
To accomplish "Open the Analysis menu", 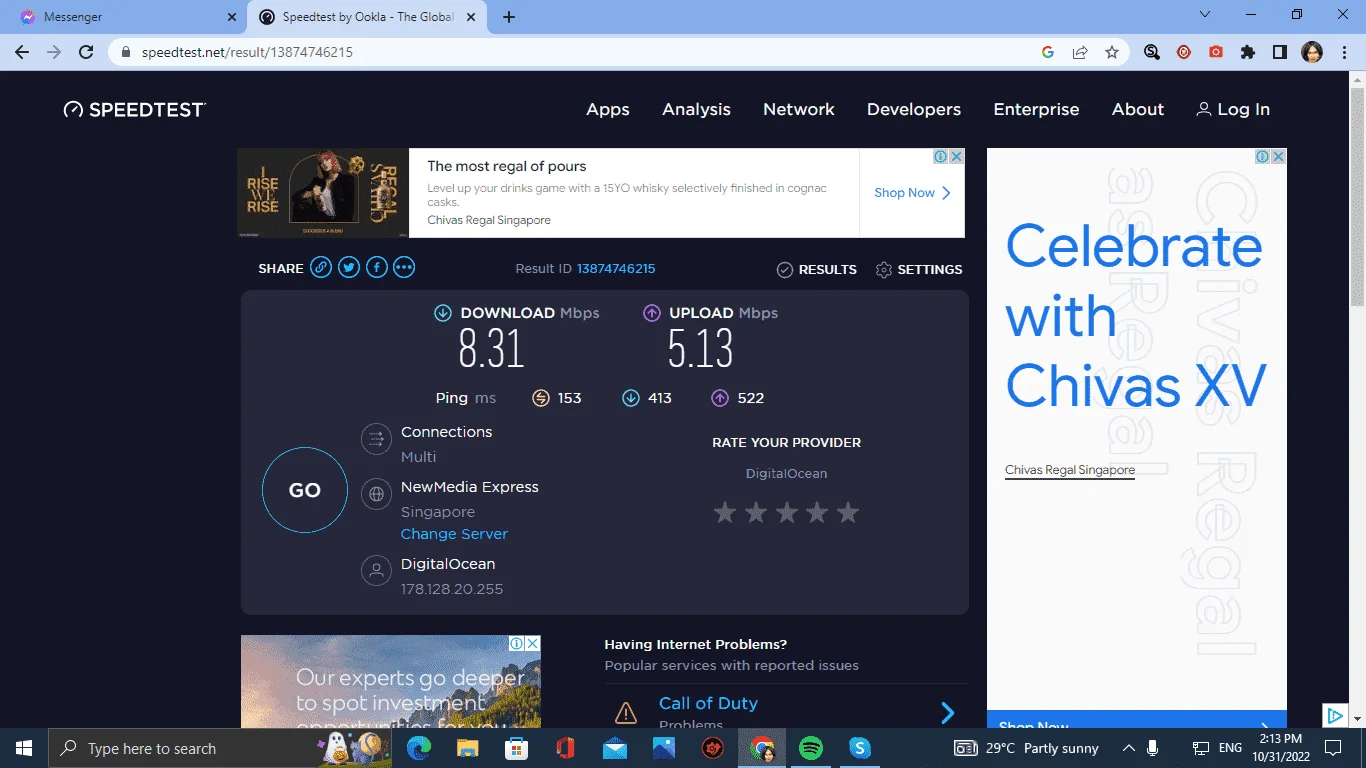I will point(696,110).
